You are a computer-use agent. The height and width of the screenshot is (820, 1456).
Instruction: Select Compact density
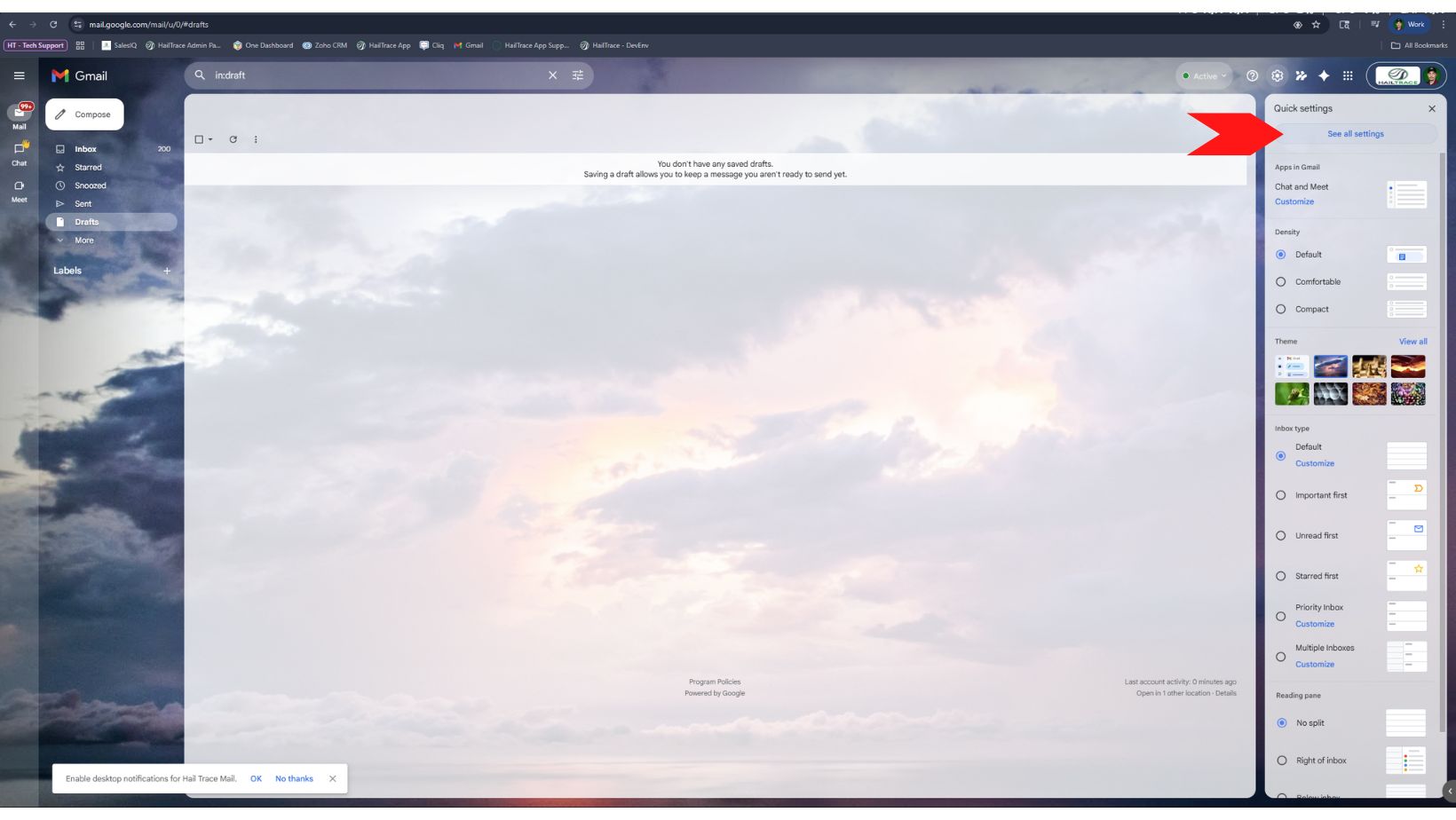(x=1280, y=310)
